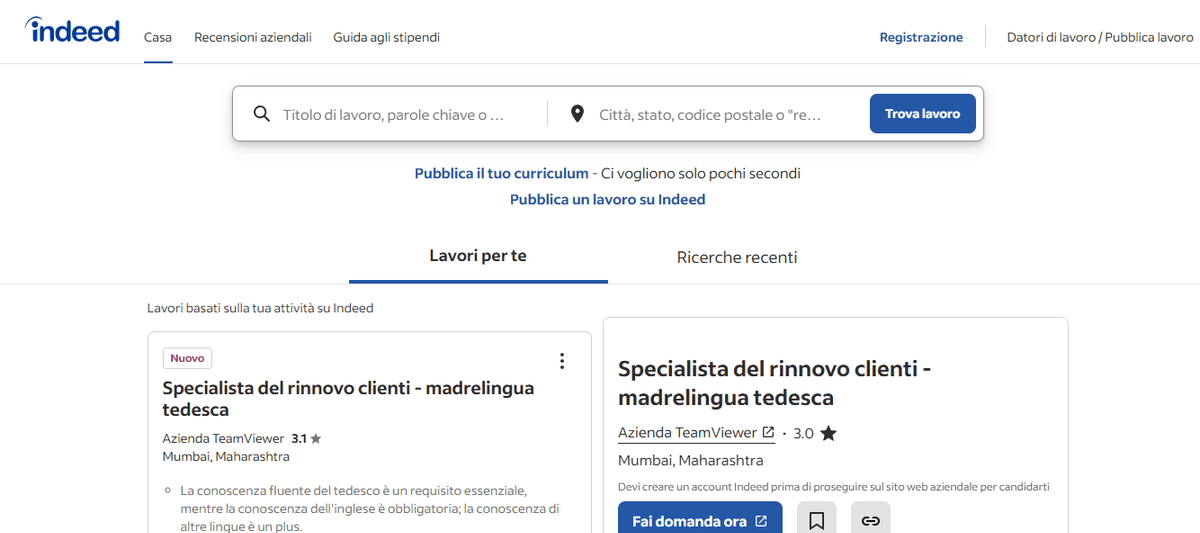Click Pubblica il tuo curriculum link
The image size is (1200, 533).
[x=501, y=173]
